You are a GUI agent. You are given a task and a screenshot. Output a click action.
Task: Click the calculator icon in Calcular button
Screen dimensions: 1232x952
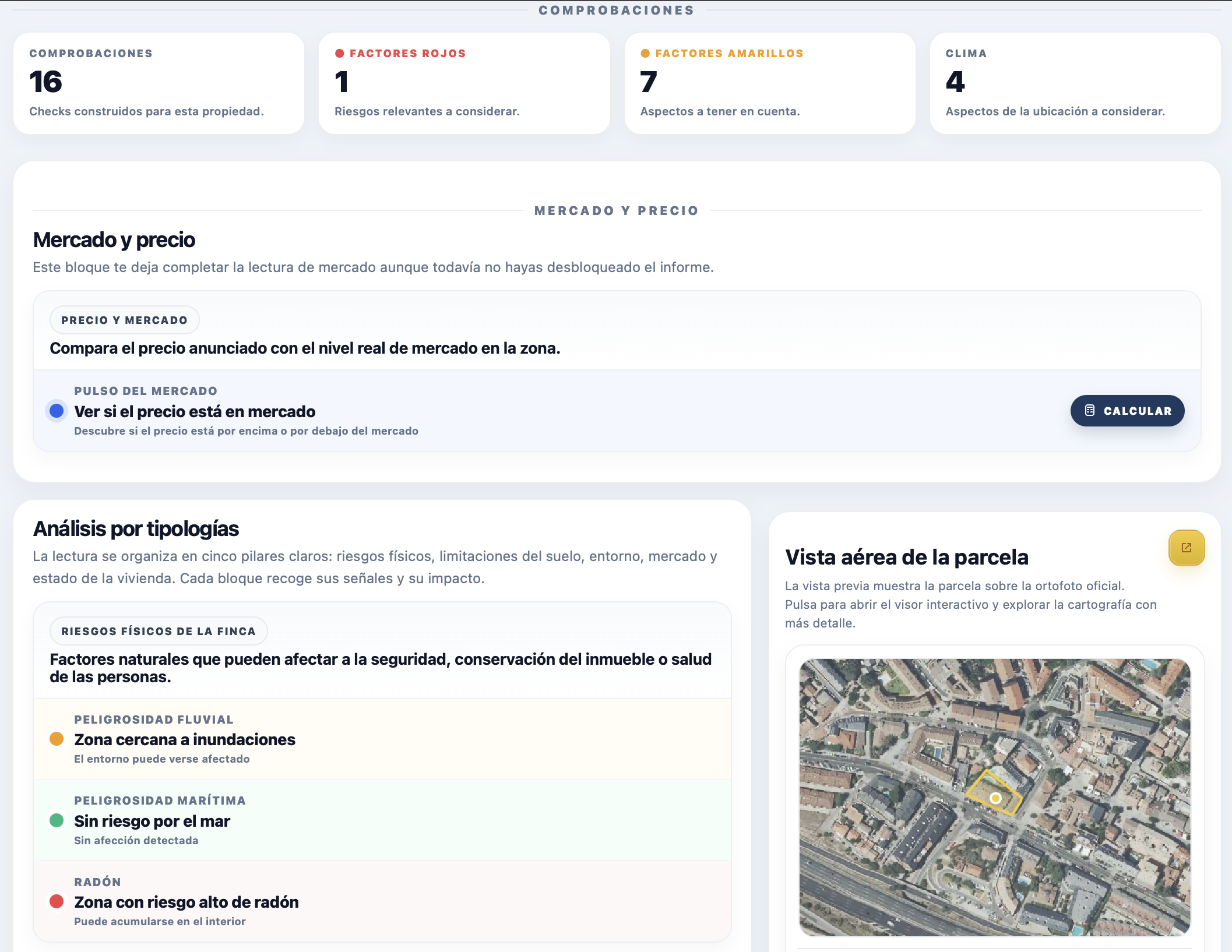click(x=1090, y=411)
